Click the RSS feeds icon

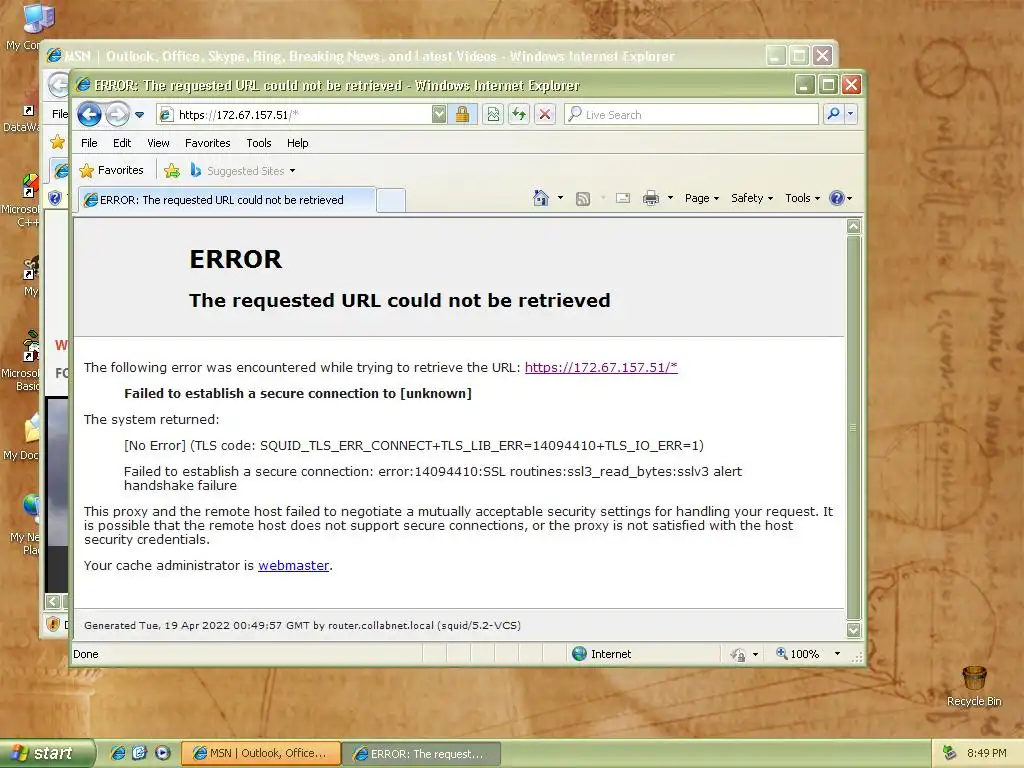[x=583, y=199]
